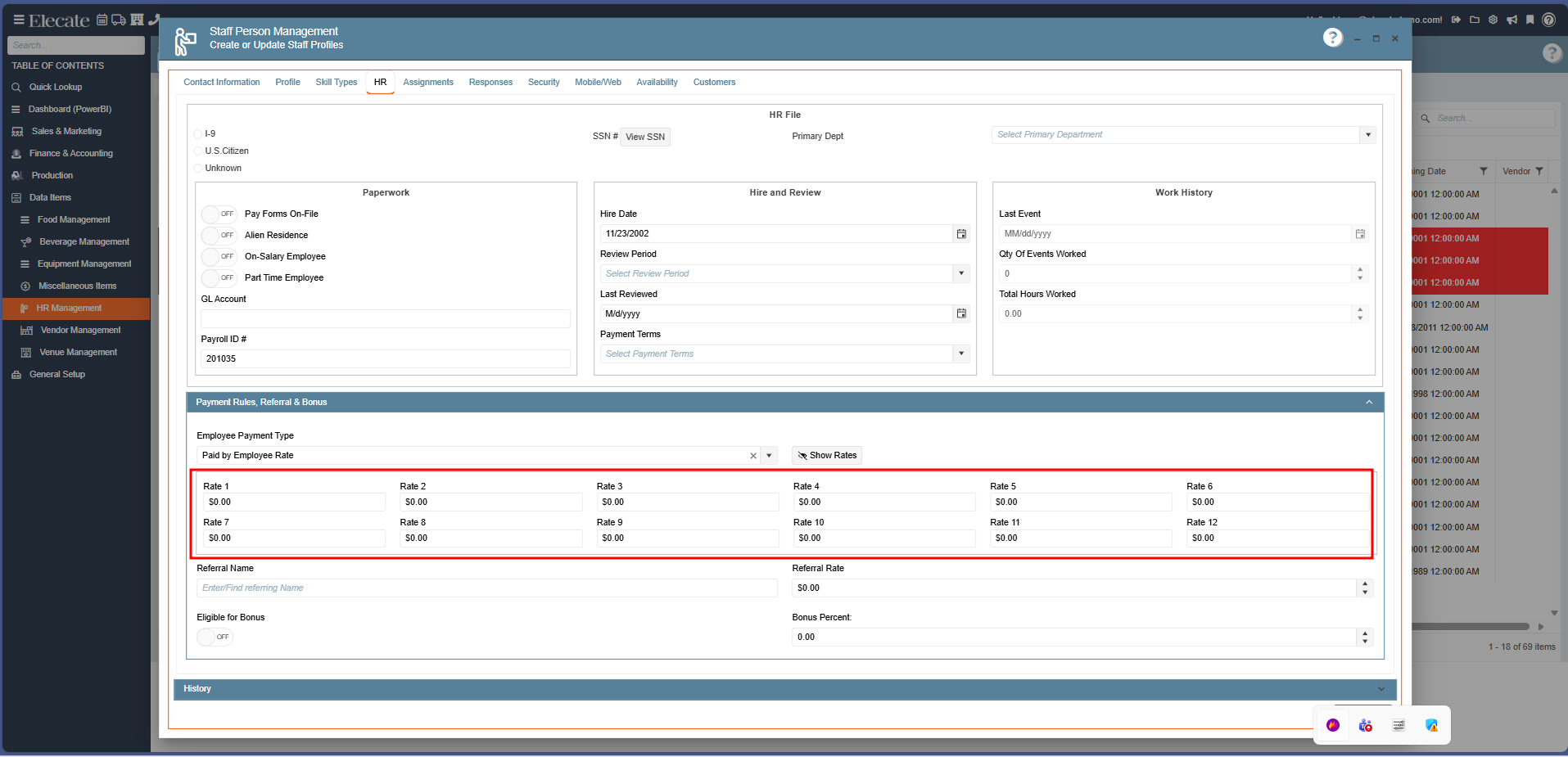Clear the Employee Payment Type selection
Screen dimensions: 1568x757
[x=753, y=456]
